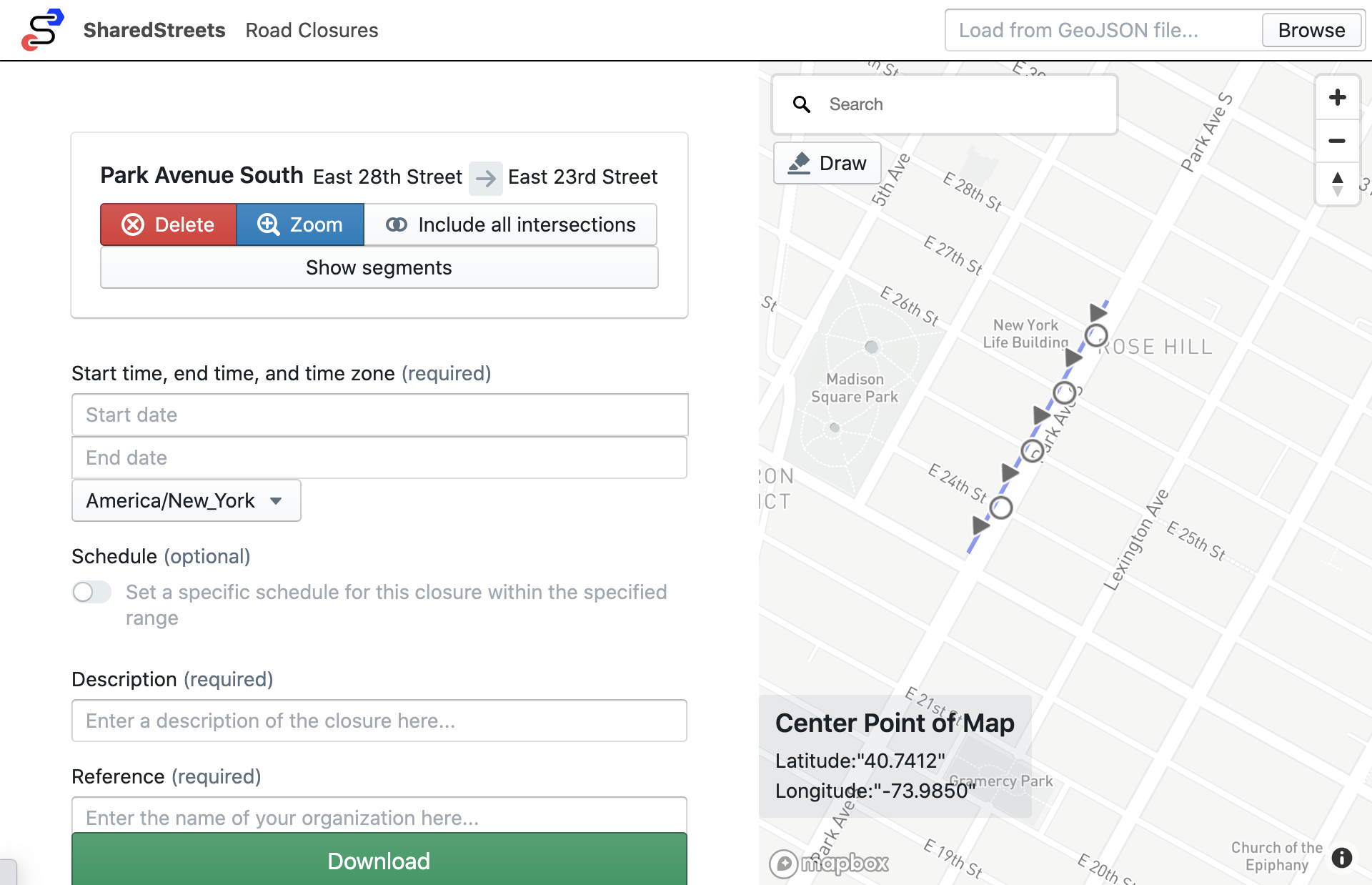This screenshot has height=885, width=1372.
Task: Click the Download button
Action: pos(379,860)
